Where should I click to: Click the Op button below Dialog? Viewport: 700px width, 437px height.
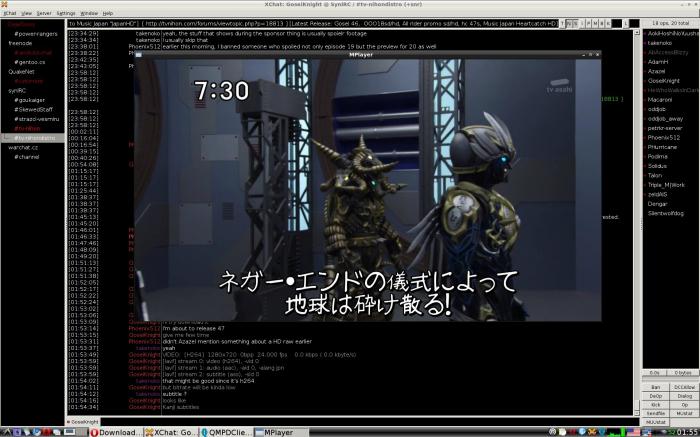(x=684, y=405)
